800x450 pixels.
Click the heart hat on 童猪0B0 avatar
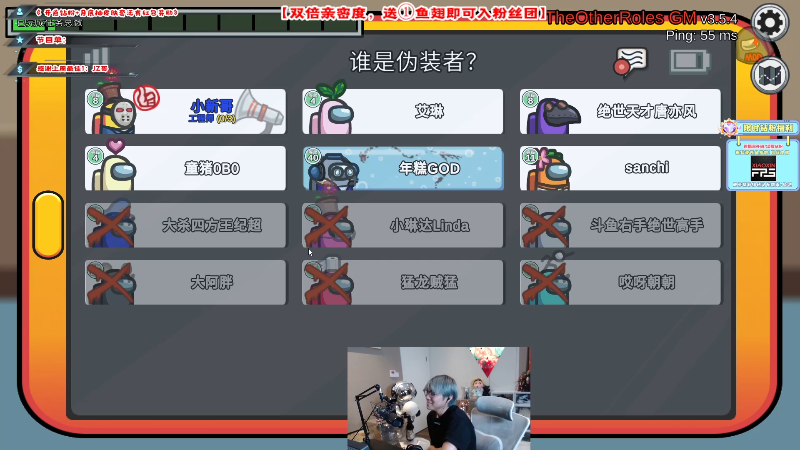(x=115, y=146)
